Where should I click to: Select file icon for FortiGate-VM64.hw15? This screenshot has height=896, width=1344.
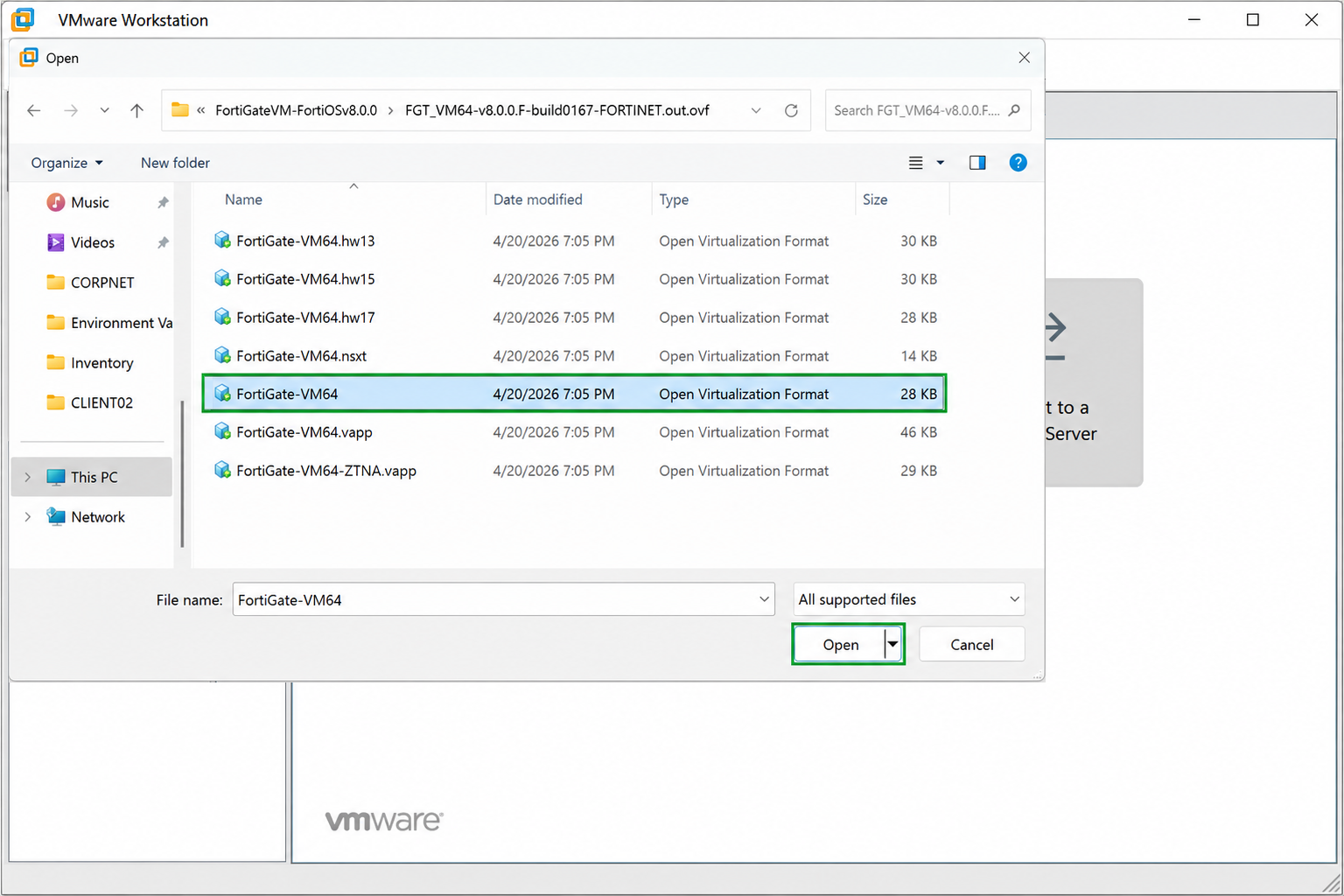click(222, 279)
